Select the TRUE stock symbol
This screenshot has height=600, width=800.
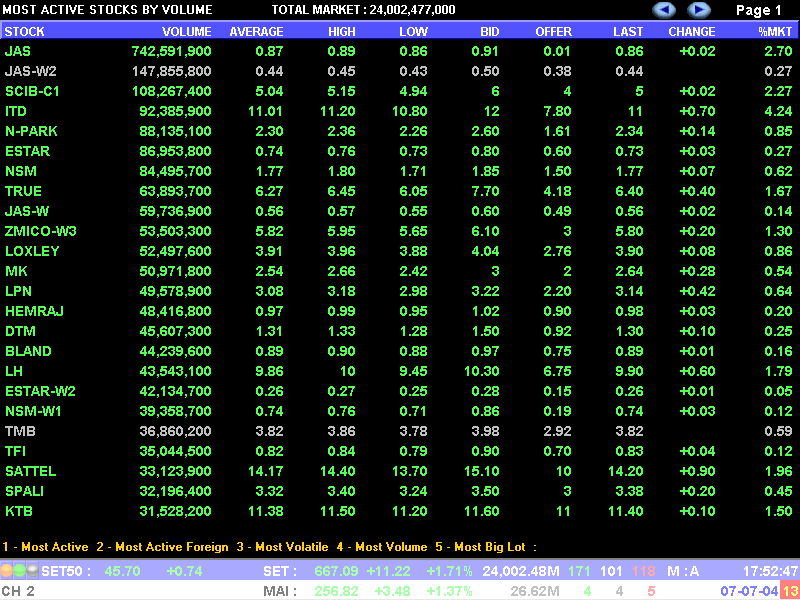coord(23,191)
